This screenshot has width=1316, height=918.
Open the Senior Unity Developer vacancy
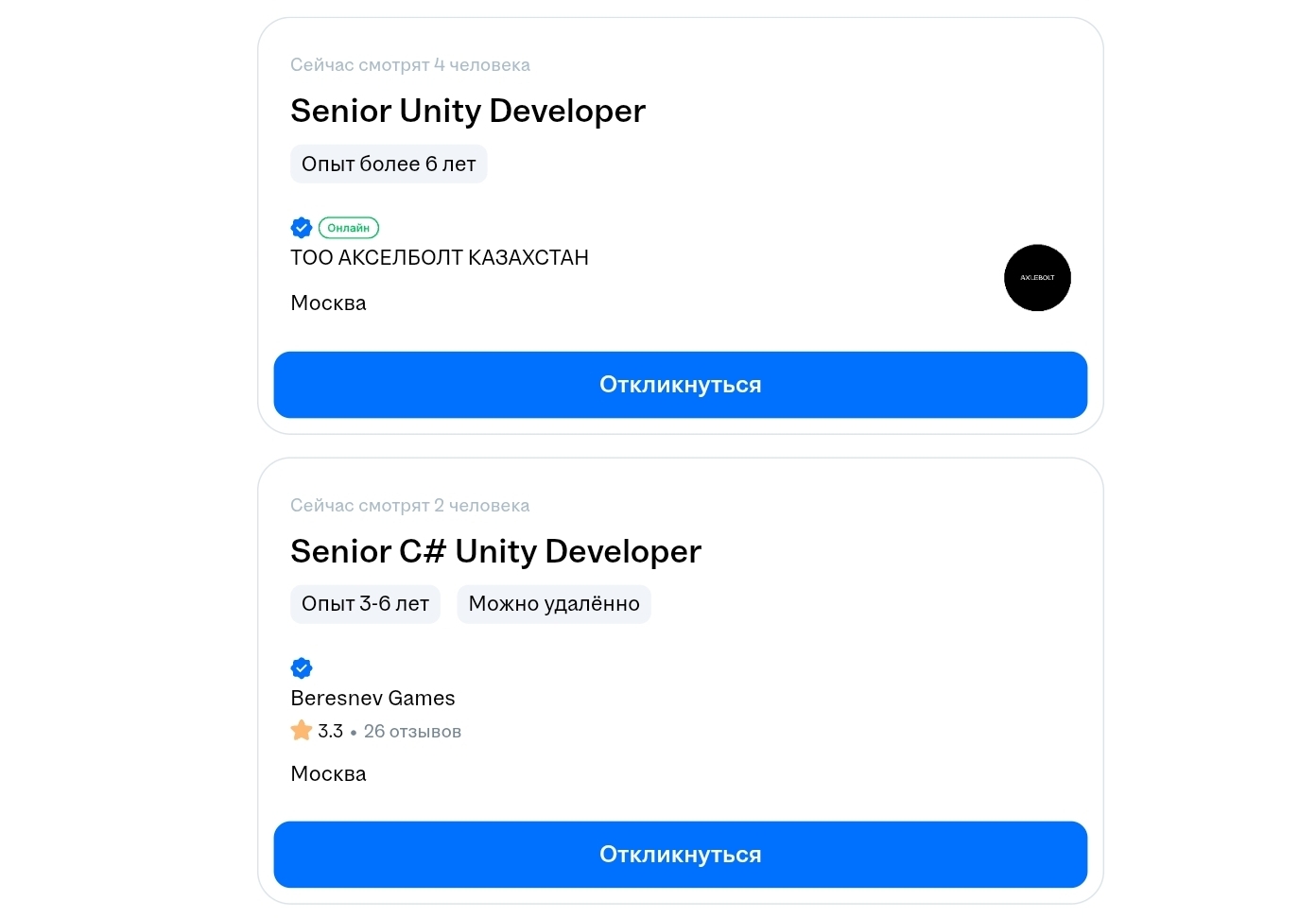point(468,112)
